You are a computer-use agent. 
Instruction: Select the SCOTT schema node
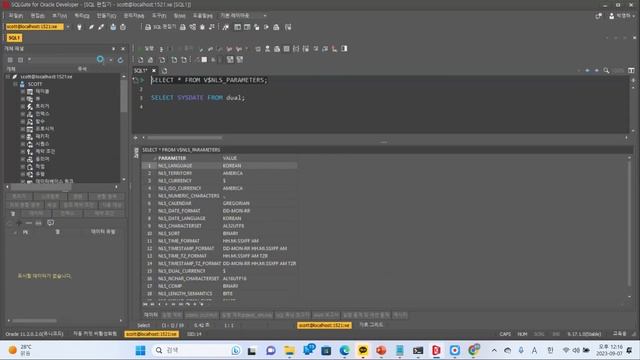coord(35,84)
